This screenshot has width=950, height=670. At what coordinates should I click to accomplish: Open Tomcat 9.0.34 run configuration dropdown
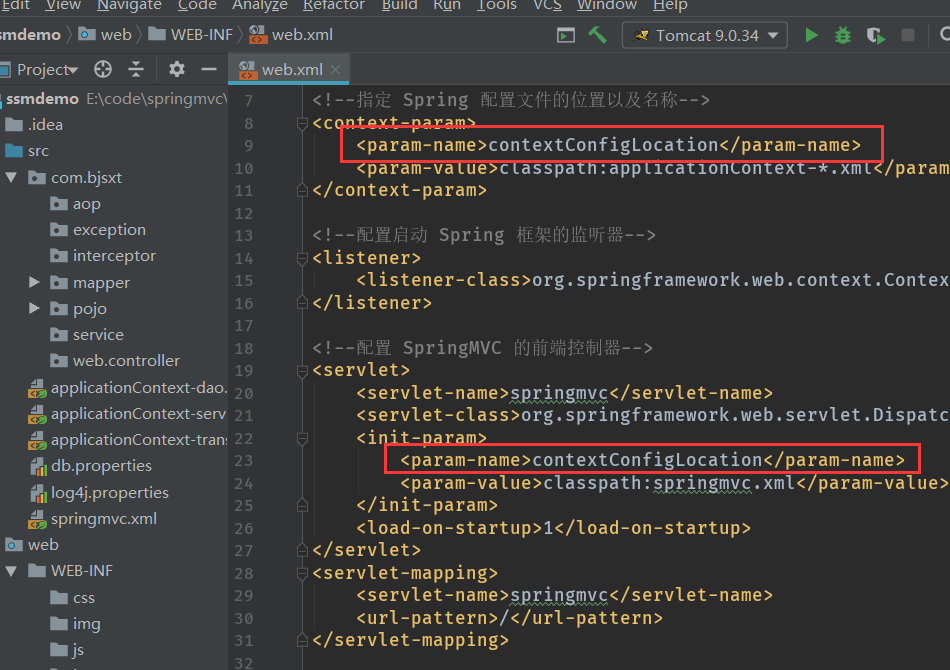(705, 35)
